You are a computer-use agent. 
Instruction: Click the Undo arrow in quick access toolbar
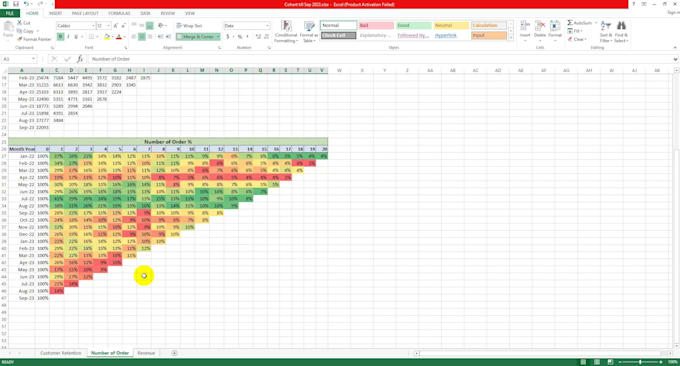click(x=26, y=4)
